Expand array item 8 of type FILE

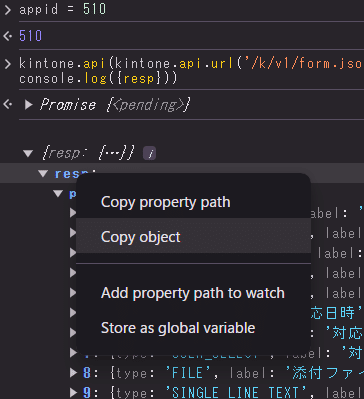pyautogui.click(x=73, y=373)
